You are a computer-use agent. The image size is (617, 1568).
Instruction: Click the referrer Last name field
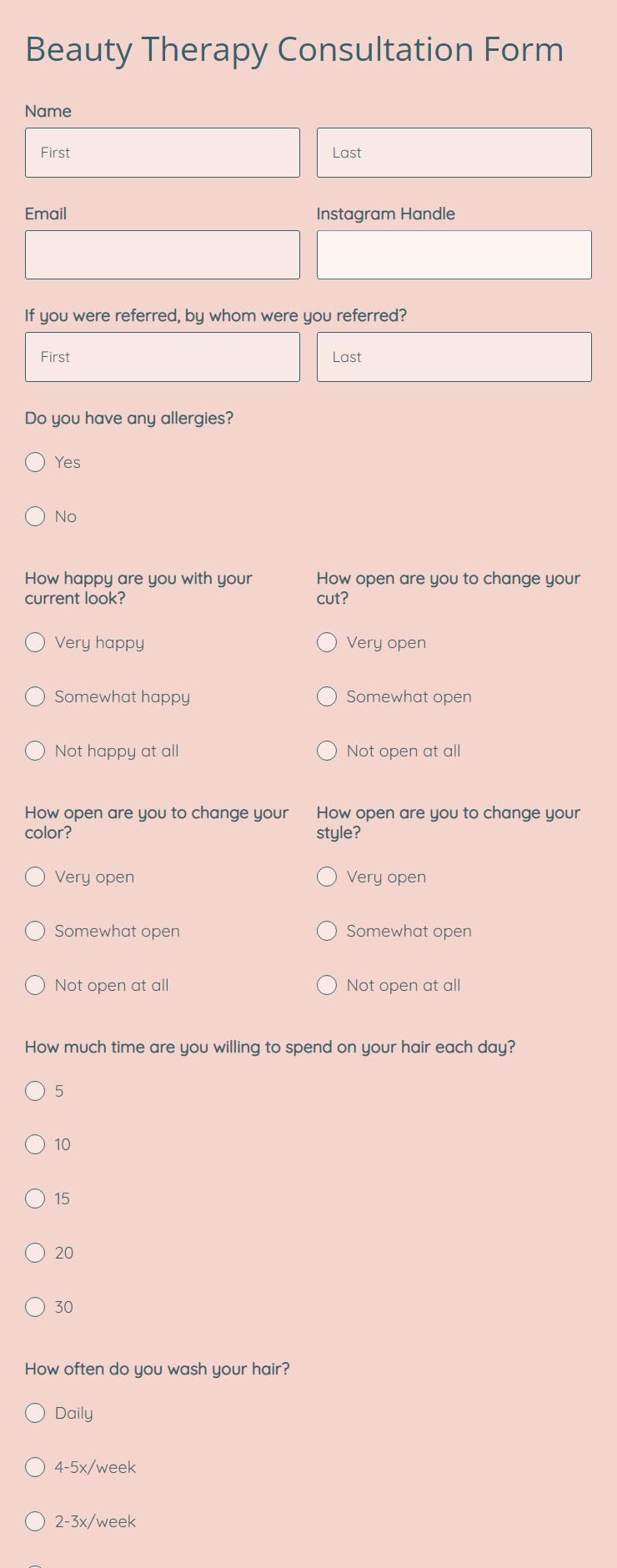[454, 357]
